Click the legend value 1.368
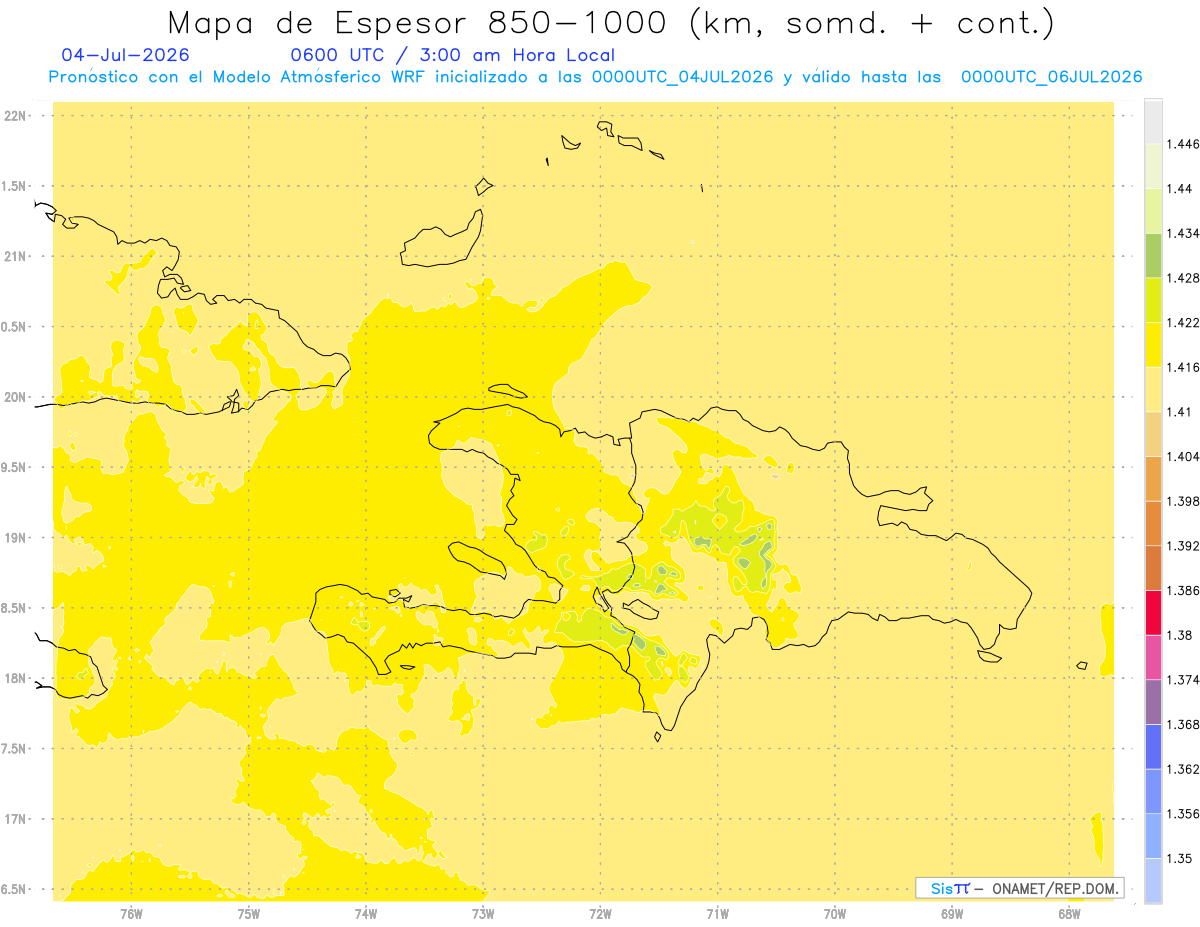Viewport: 1200px width, 927px height. point(1182,724)
